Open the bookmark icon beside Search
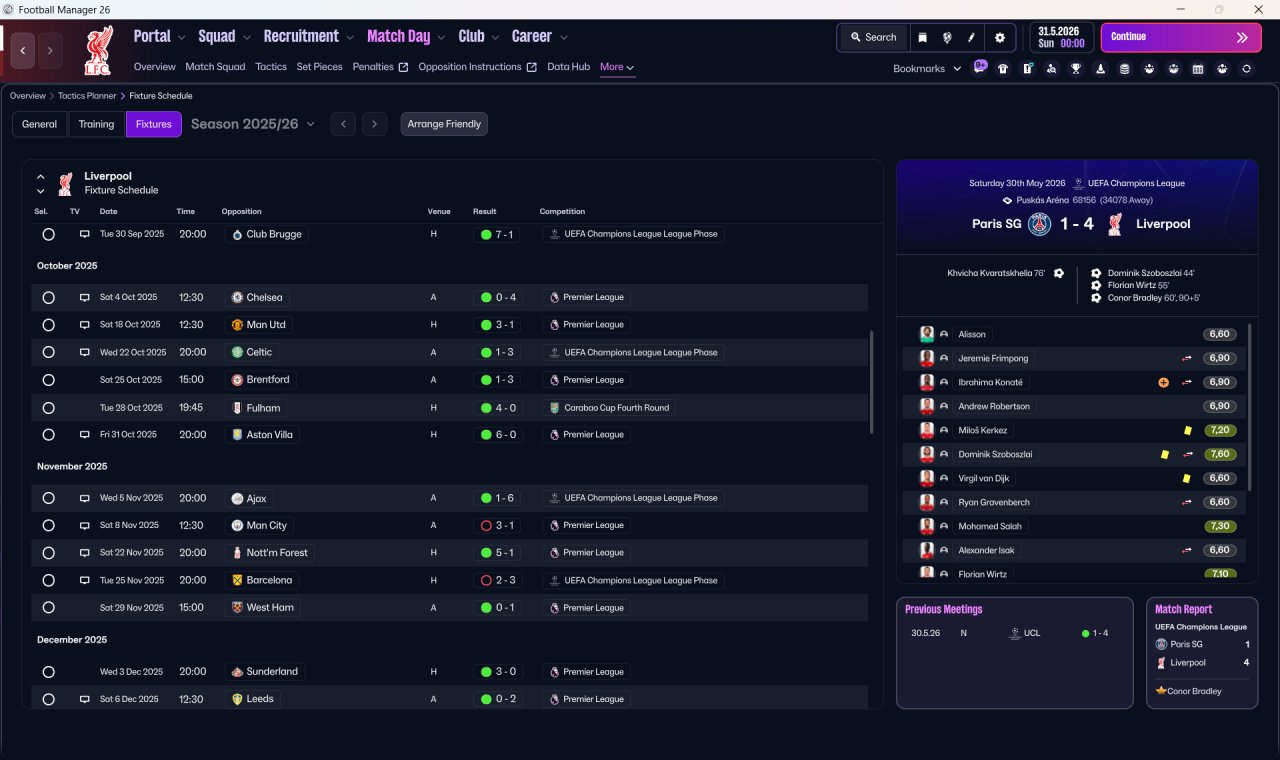This screenshot has width=1280, height=760. (923, 37)
